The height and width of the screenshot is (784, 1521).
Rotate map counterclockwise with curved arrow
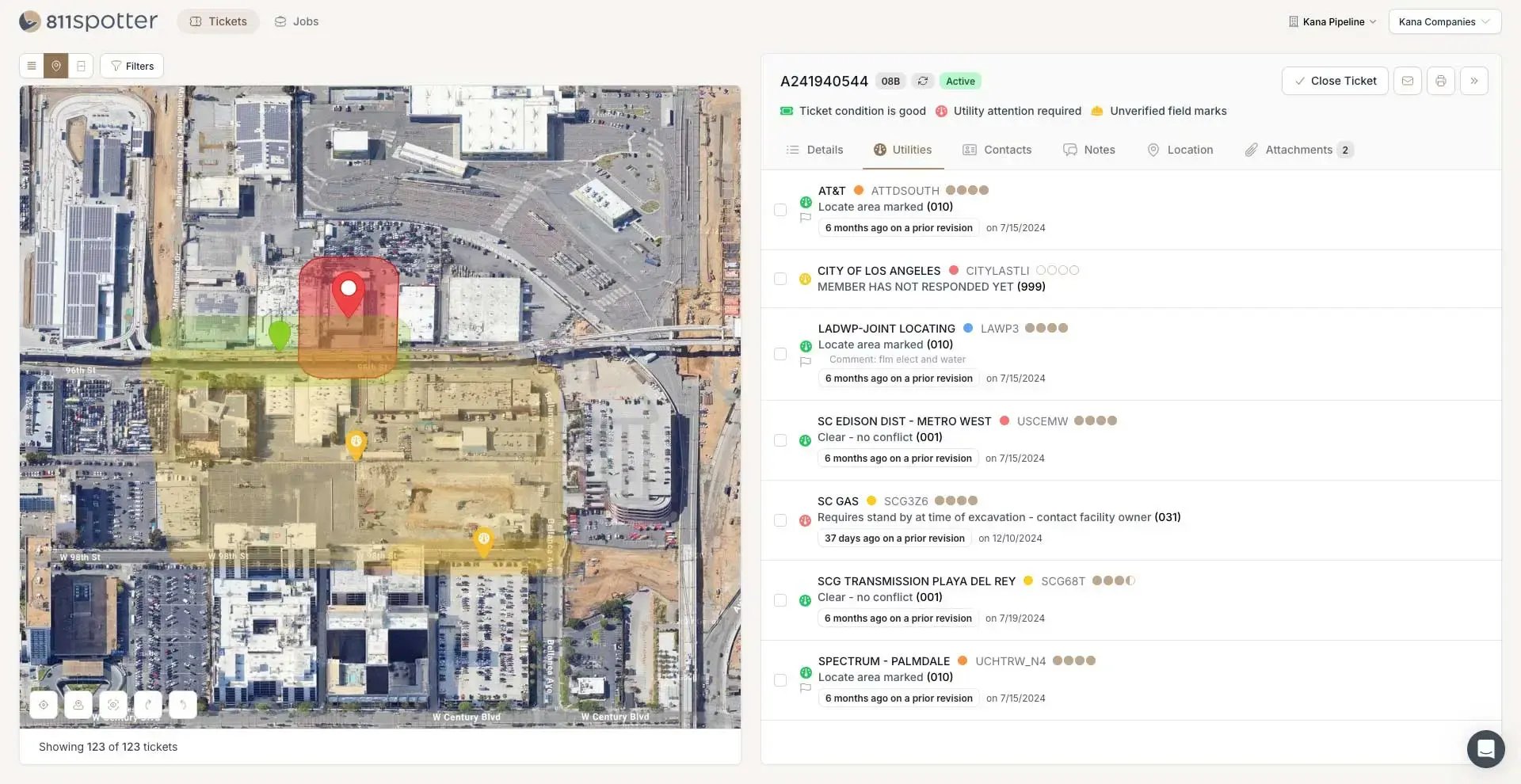pos(183,705)
